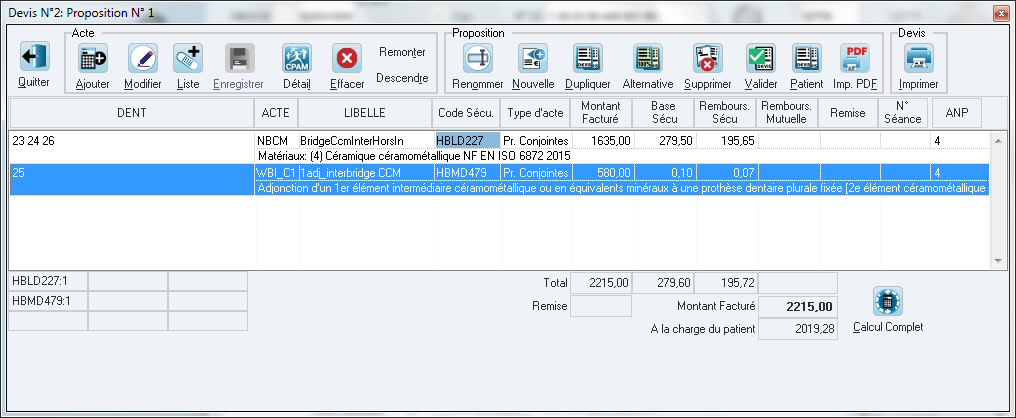Duplicate the proposition with Dupliquer
Screen dimensions: 1016x418
(x=587, y=59)
